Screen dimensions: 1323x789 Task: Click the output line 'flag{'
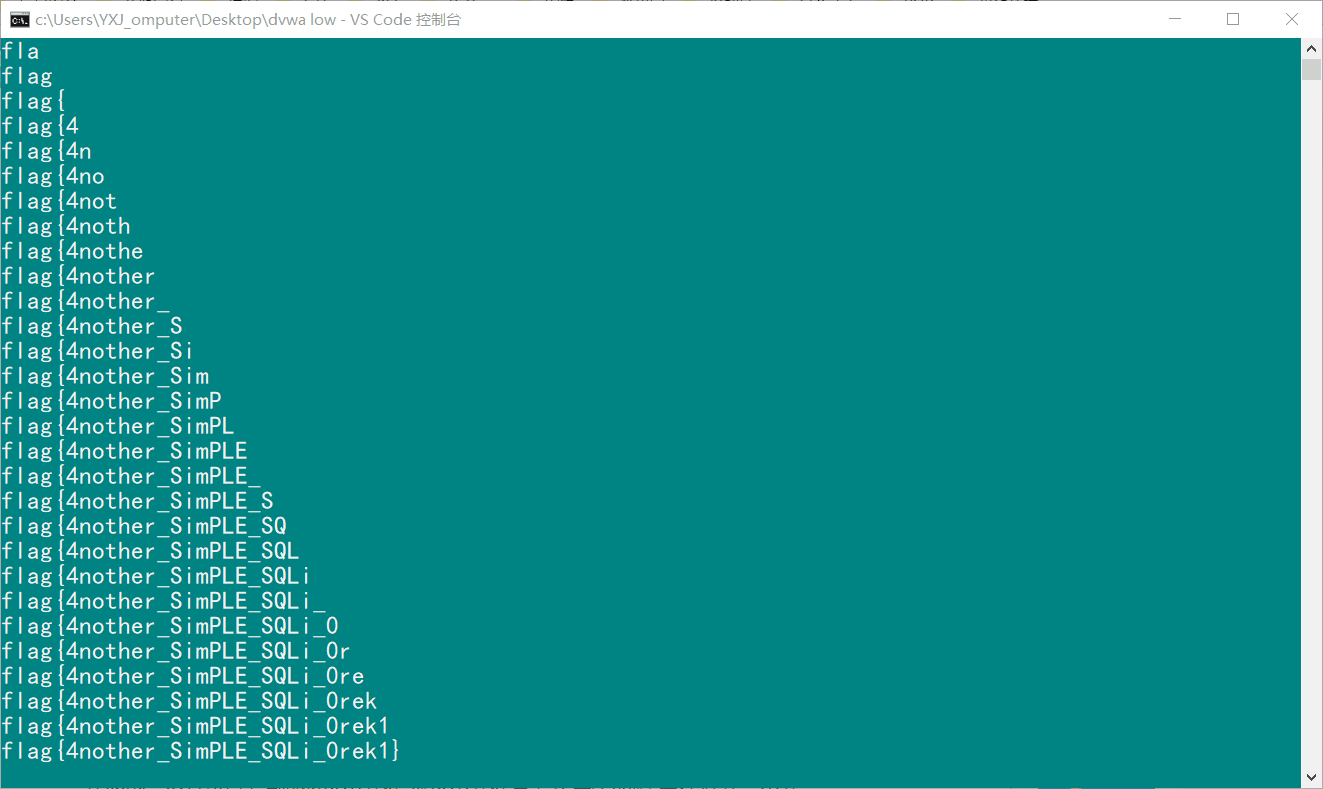tap(33, 101)
